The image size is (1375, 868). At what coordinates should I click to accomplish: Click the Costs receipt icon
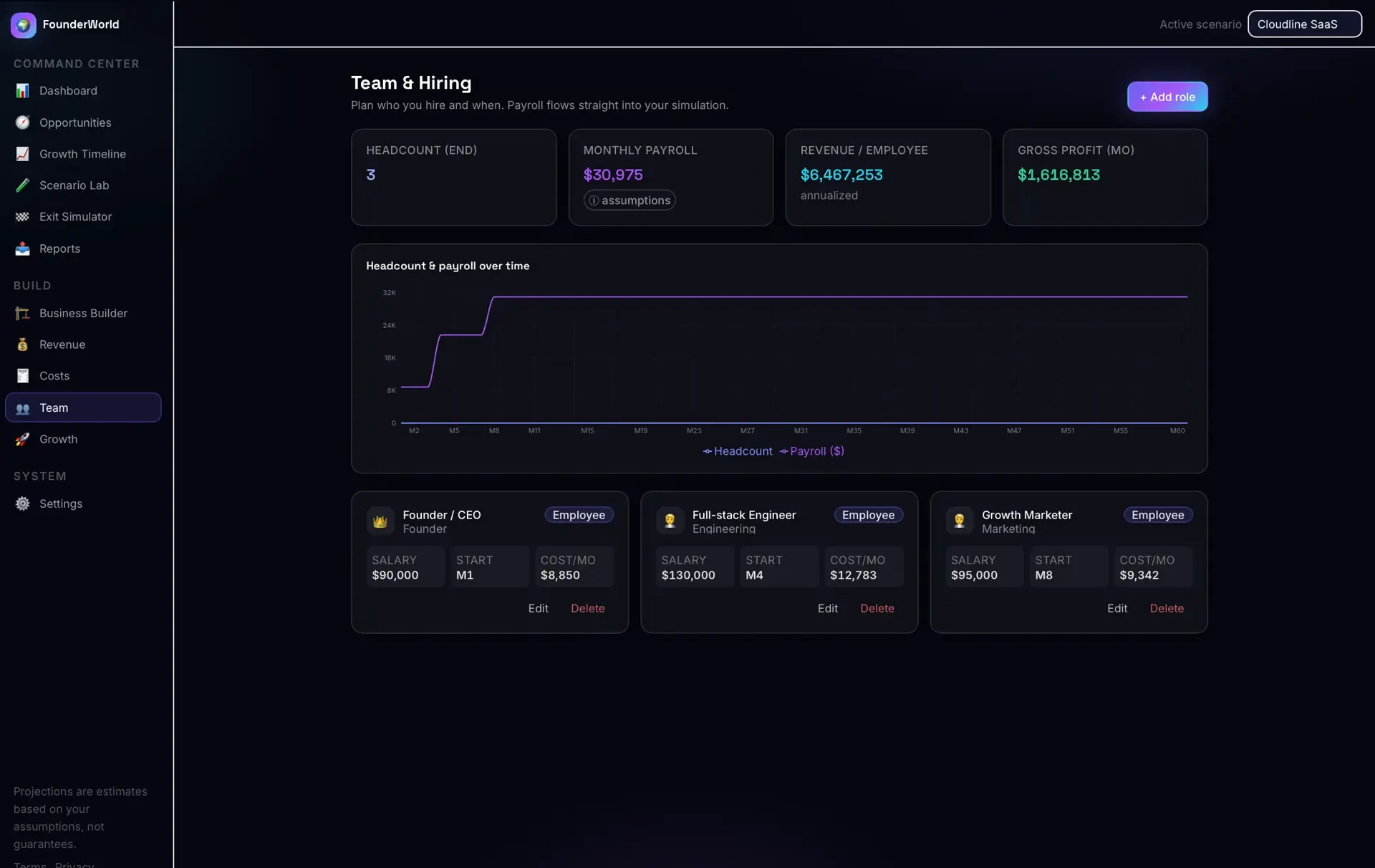23,376
